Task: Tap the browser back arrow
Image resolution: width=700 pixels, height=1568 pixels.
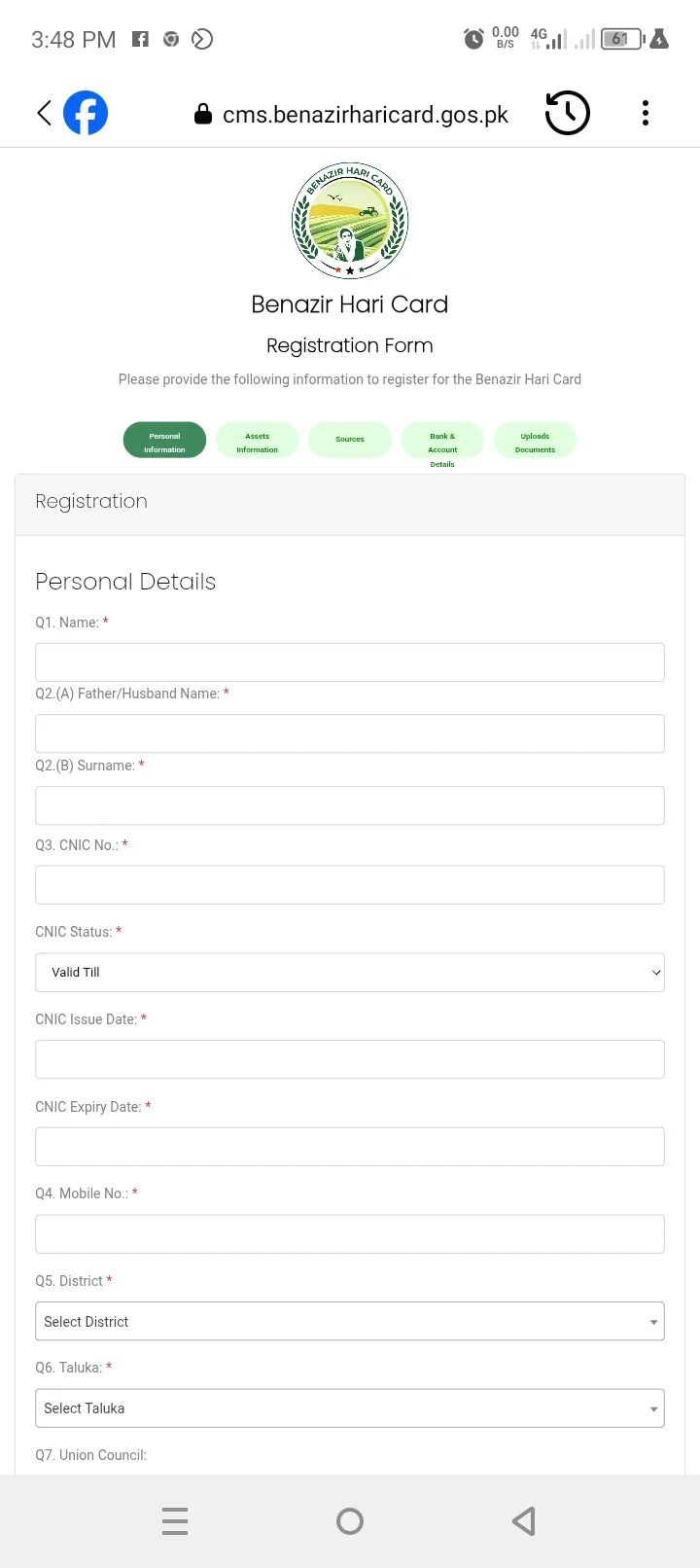Action: tap(44, 114)
